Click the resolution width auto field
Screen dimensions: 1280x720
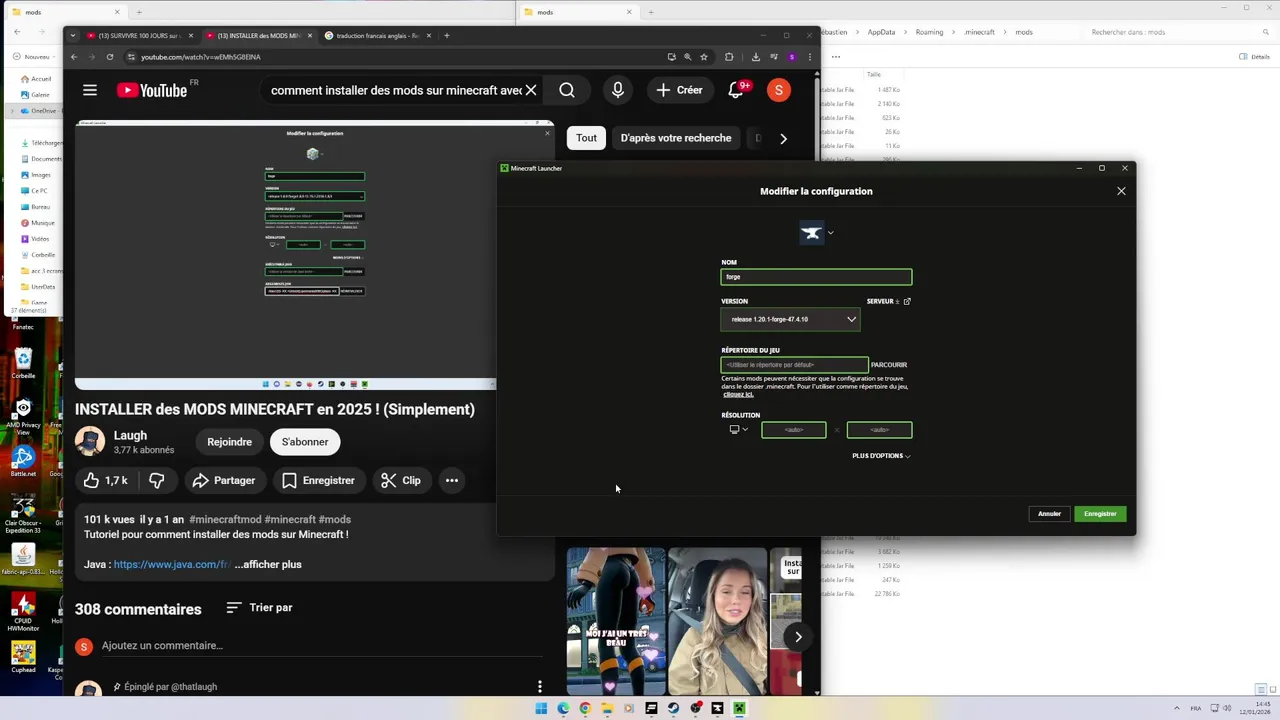tap(794, 430)
